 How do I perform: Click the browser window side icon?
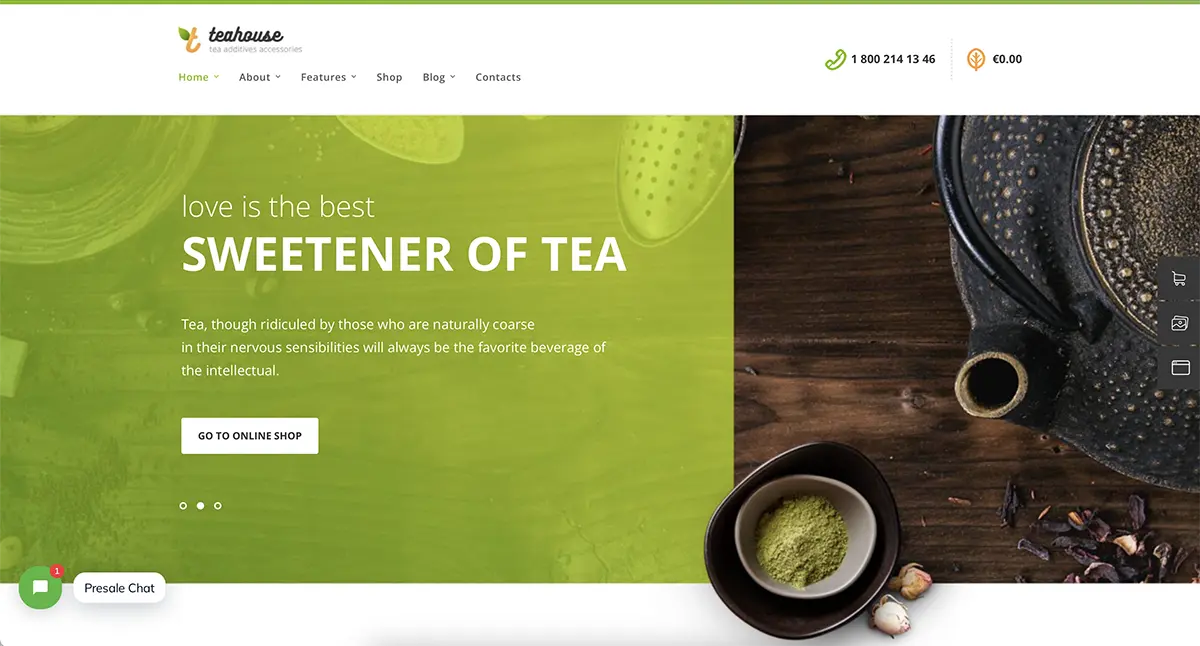pyautogui.click(x=1180, y=368)
